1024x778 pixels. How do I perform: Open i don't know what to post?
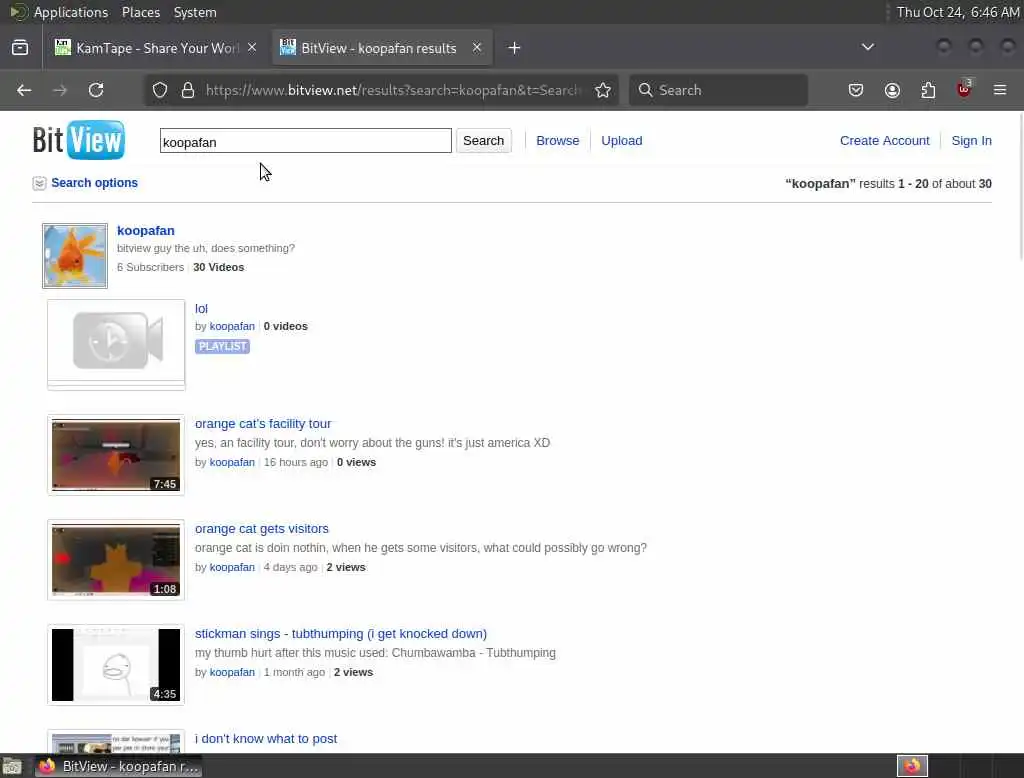(x=266, y=739)
